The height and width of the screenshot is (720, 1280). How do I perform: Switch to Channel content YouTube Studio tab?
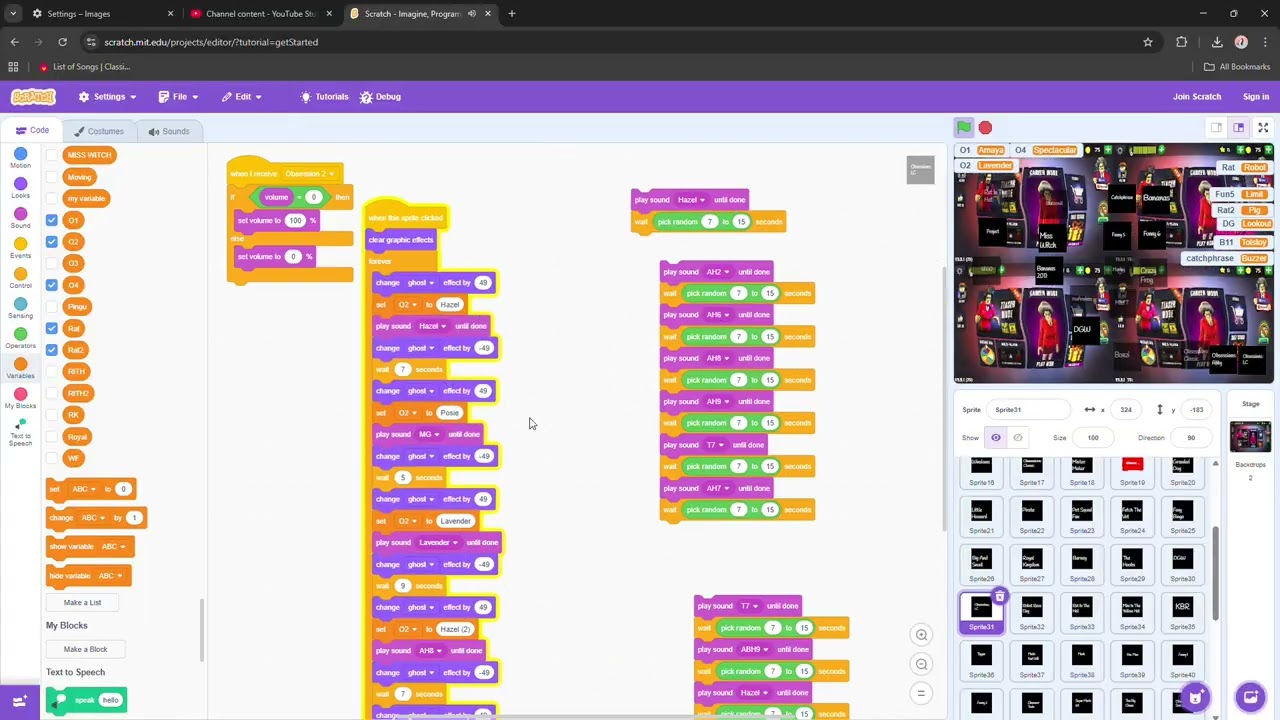[x=260, y=14]
